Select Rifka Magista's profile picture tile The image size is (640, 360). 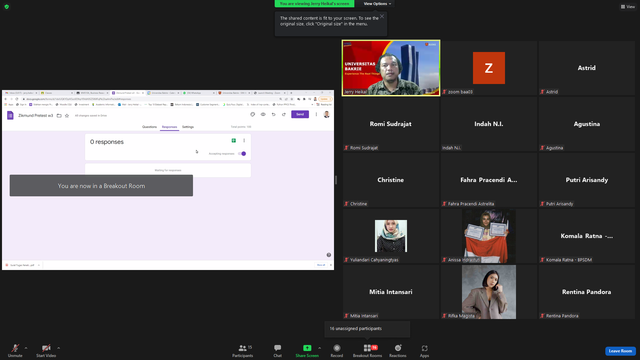tap(489, 292)
